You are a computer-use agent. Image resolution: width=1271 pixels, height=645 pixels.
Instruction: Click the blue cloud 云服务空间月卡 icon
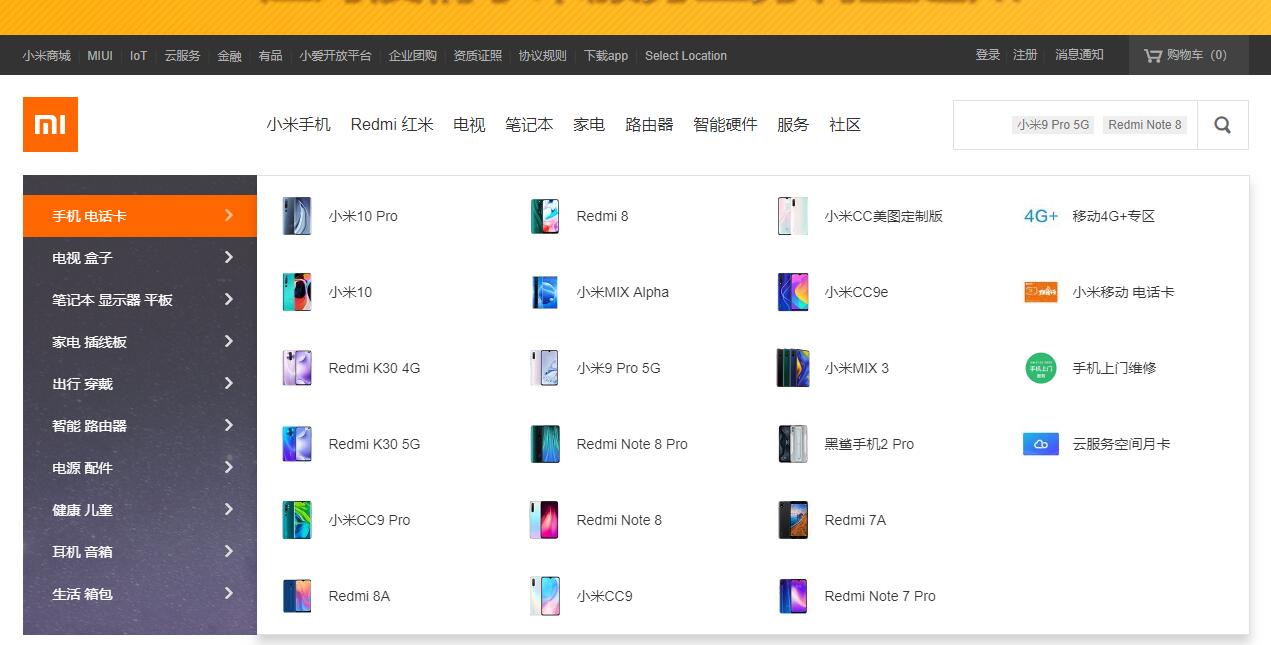coord(1041,444)
